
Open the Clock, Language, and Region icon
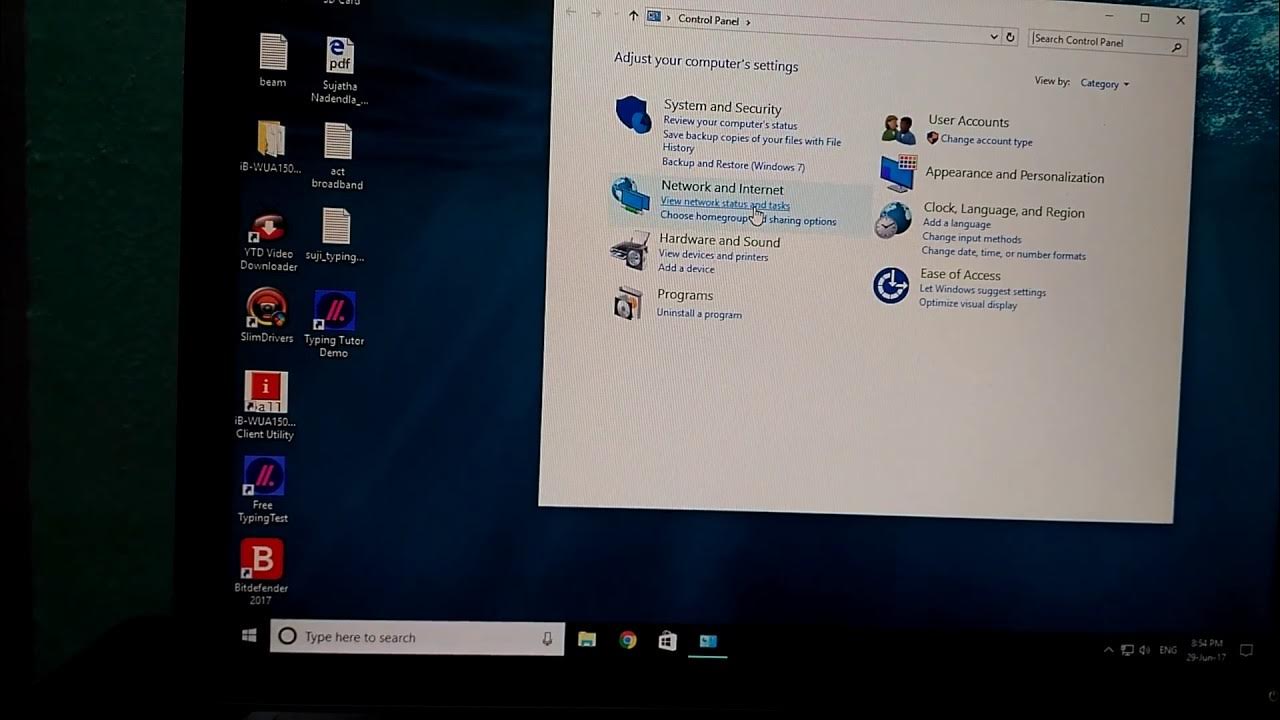point(892,220)
